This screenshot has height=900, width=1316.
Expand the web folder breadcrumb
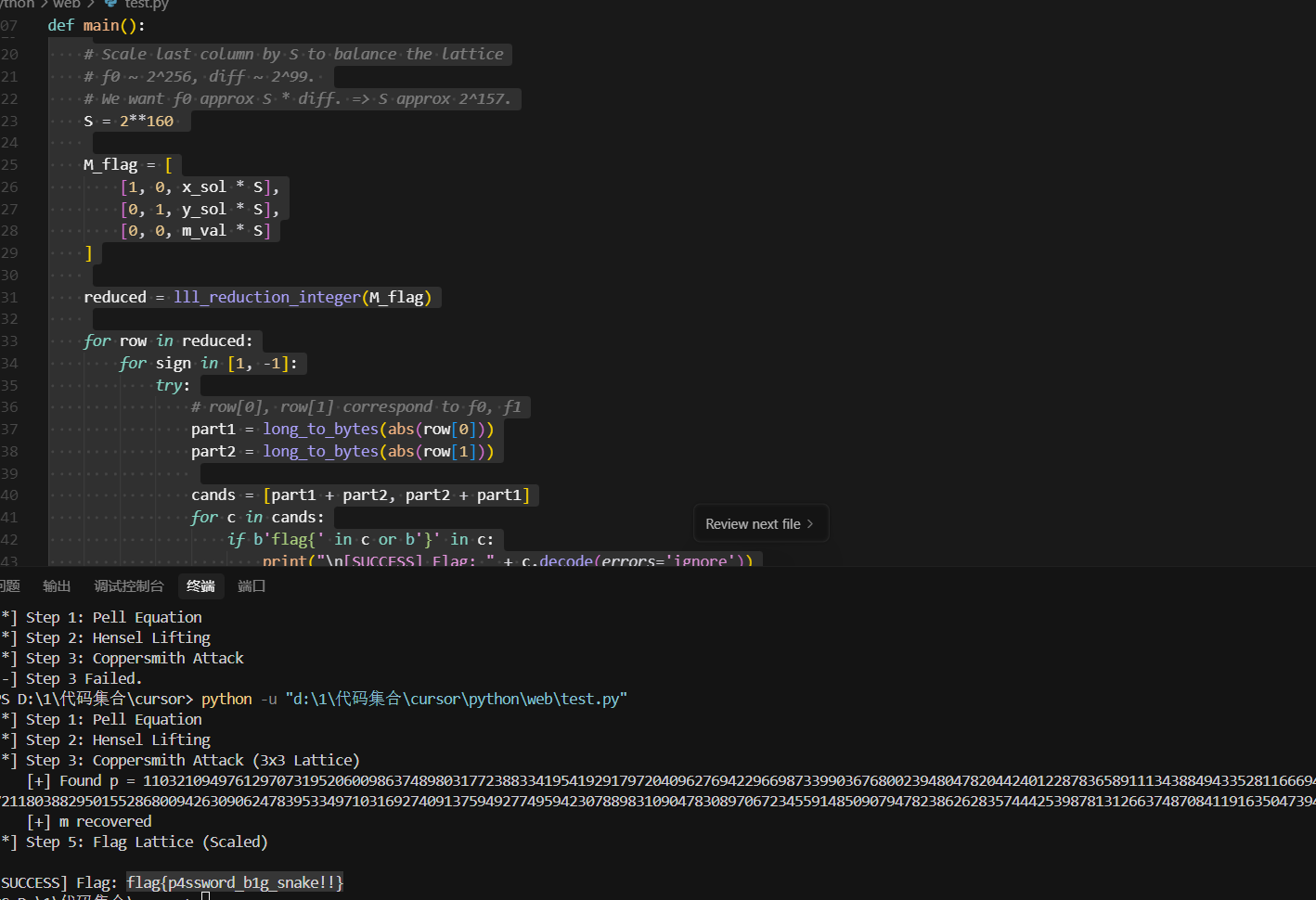(x=66, y=5)
